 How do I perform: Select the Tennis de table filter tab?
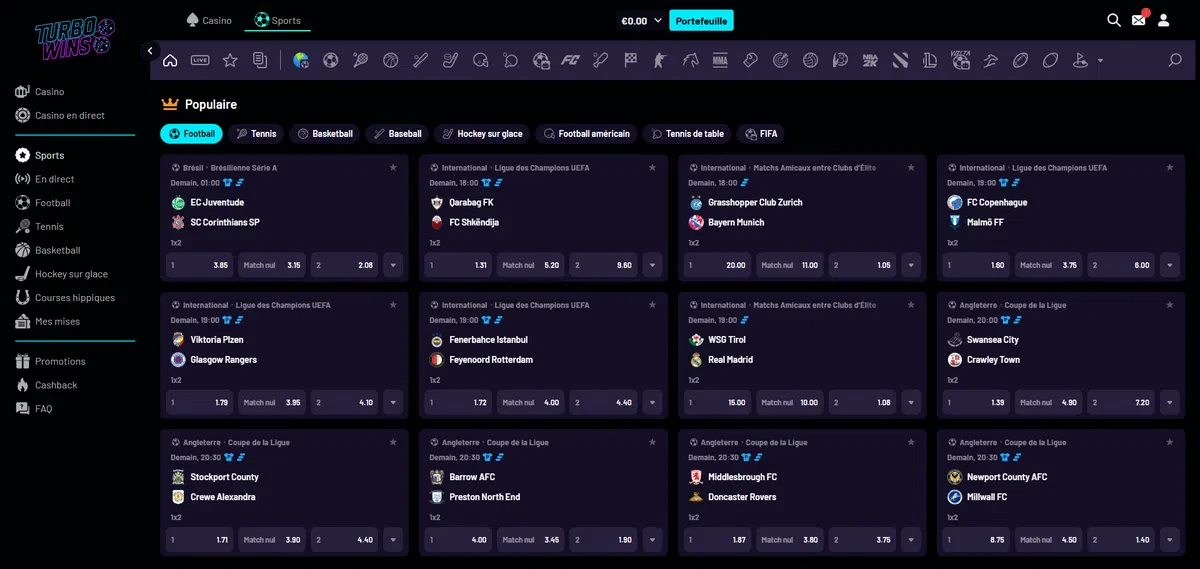click(686, 133)
